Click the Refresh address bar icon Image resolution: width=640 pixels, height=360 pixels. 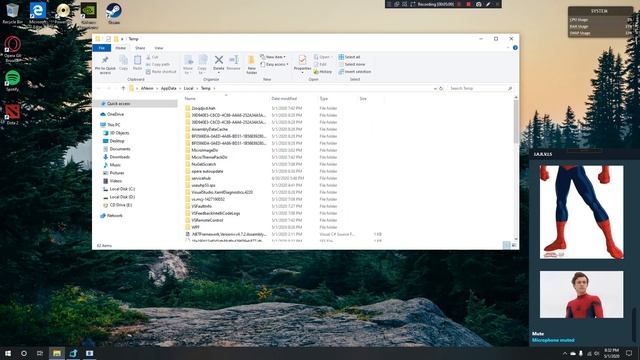(441, 88)
